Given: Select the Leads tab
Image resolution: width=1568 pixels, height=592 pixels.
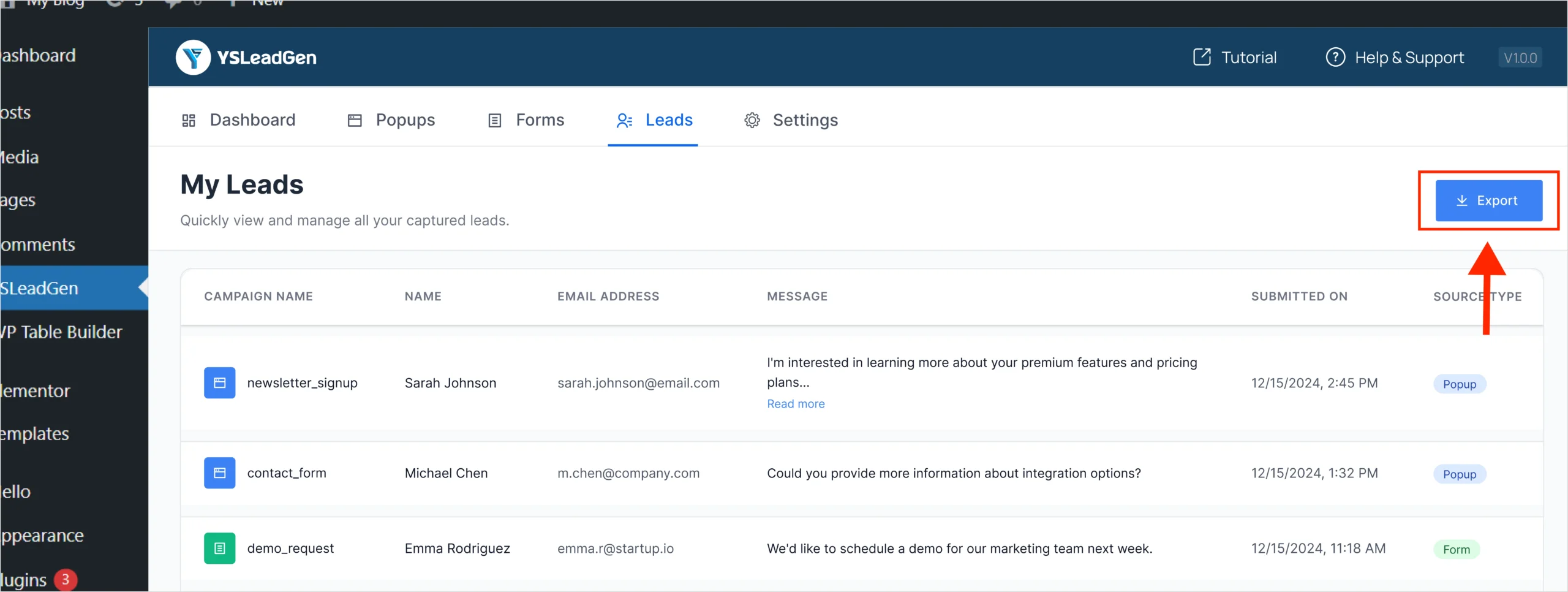Looking at the screenshot, I should tap(654, 120).
